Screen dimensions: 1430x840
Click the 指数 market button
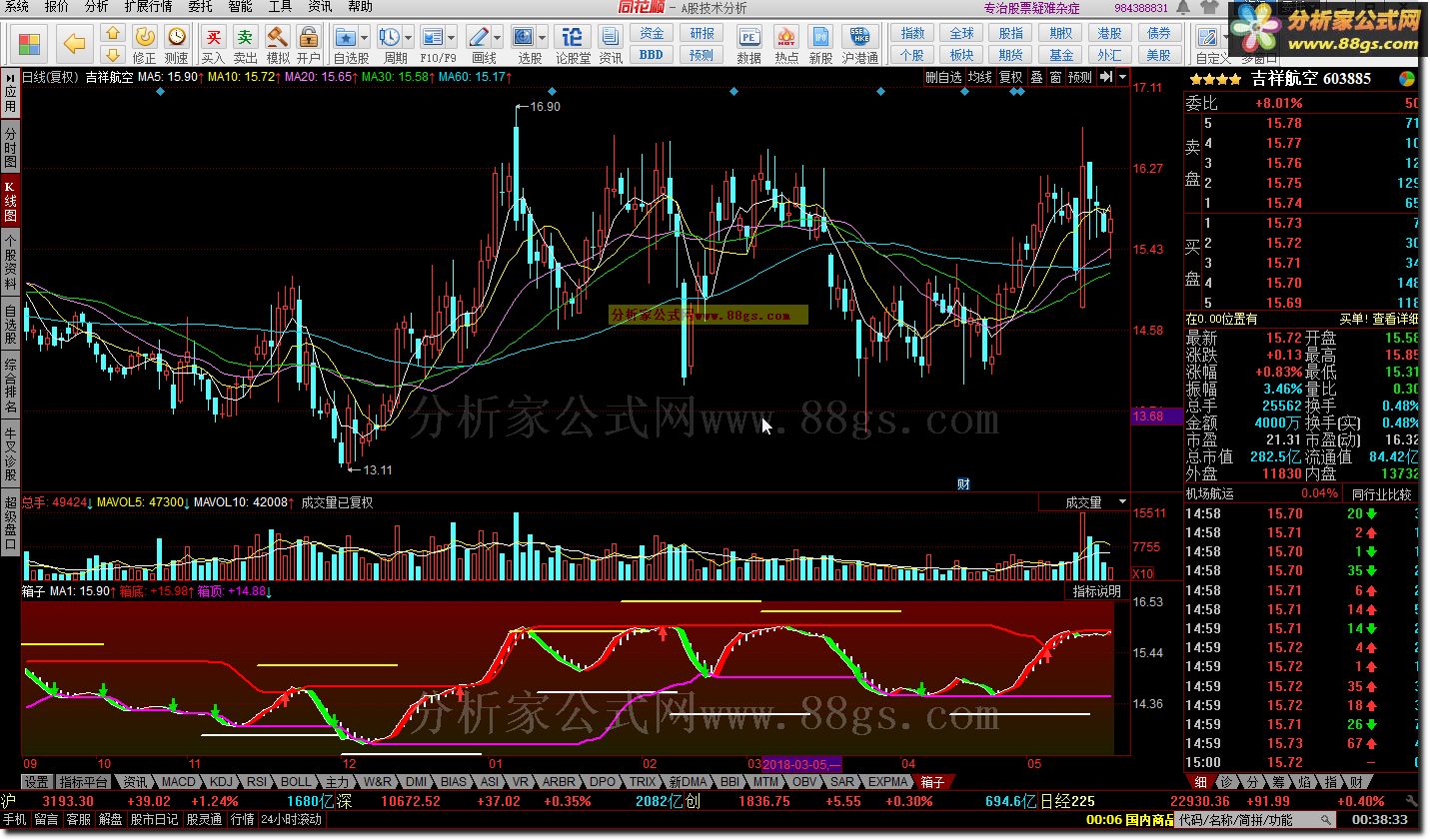tap(911, 34)
